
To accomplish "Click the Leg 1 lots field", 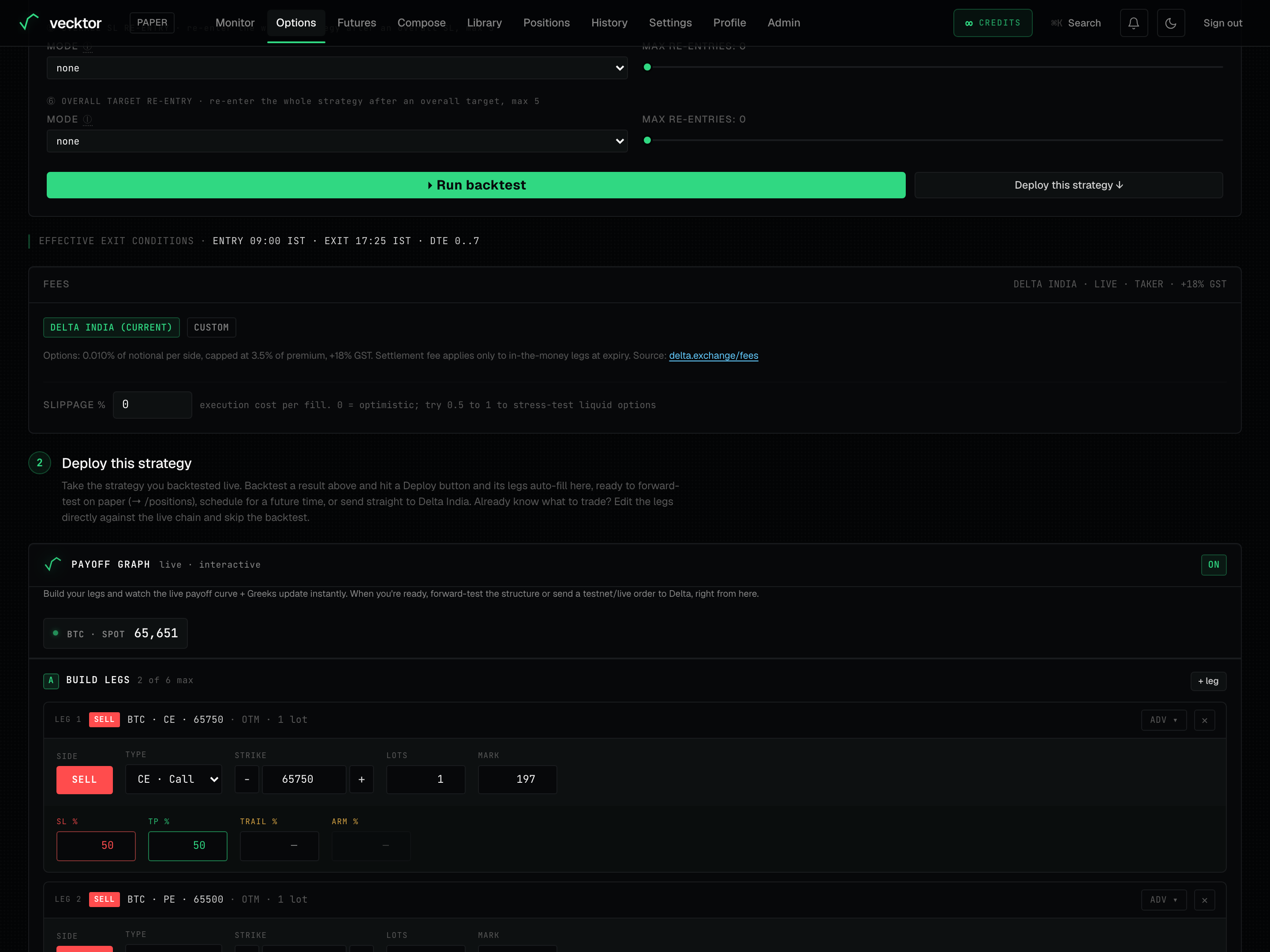I will 426,779.
